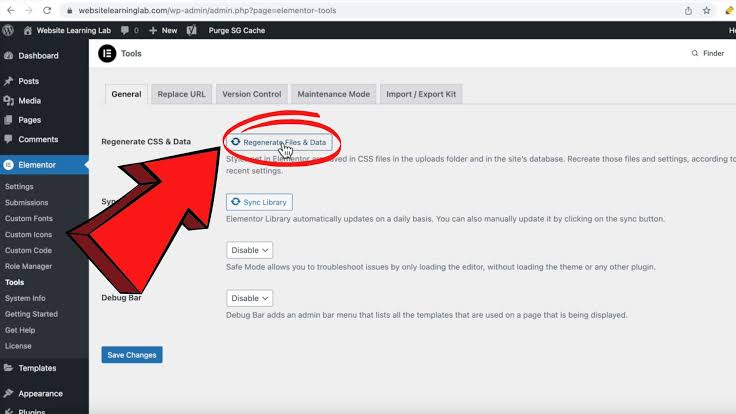736x414 pixels.
Task: Open Submissions submenu item
Action: 26,202
